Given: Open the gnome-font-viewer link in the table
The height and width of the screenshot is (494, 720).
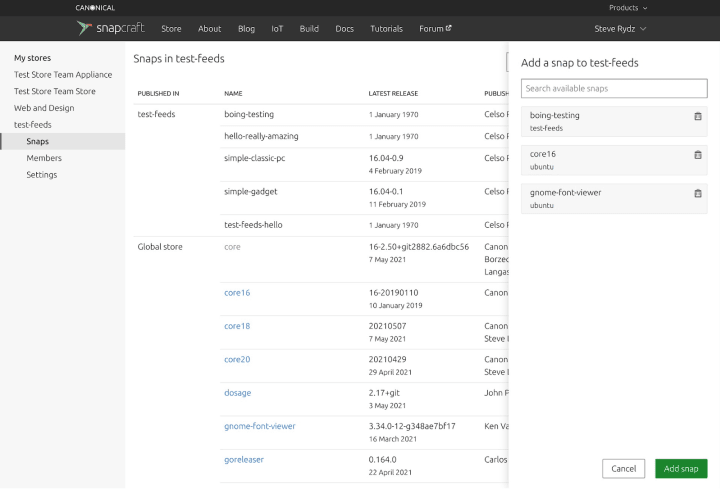Looking at the screenshot, I should coord(259,426).
